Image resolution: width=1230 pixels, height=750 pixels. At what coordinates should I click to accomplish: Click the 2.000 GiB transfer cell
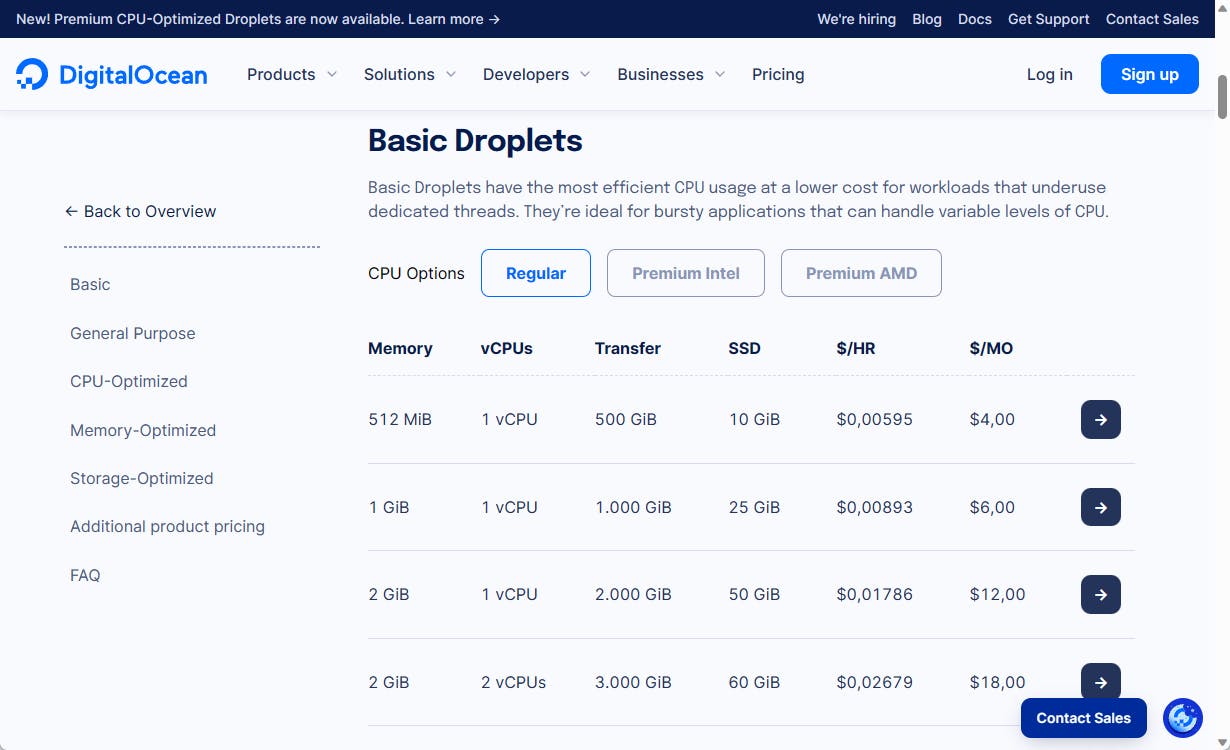tap(633, 594)
